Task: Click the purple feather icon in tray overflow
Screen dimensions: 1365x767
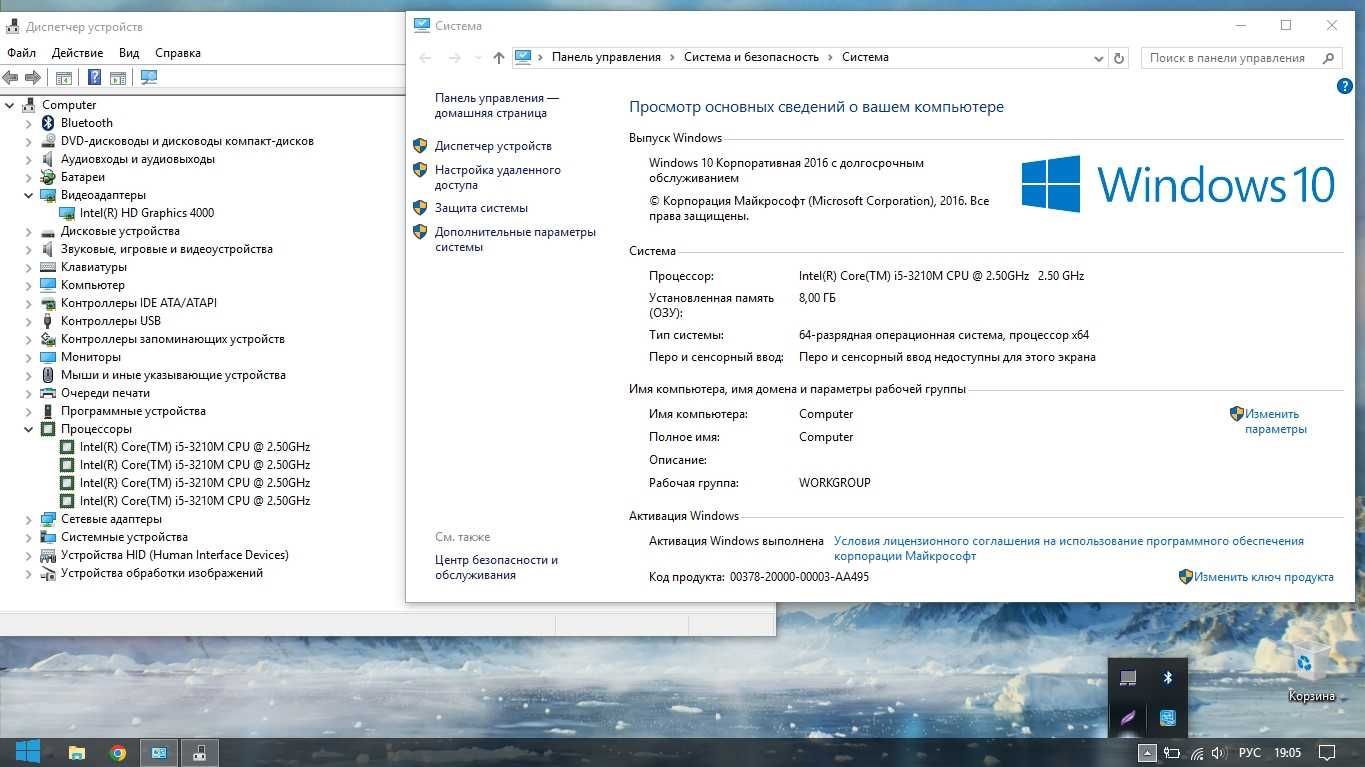Action: [x=1128, y=717]
